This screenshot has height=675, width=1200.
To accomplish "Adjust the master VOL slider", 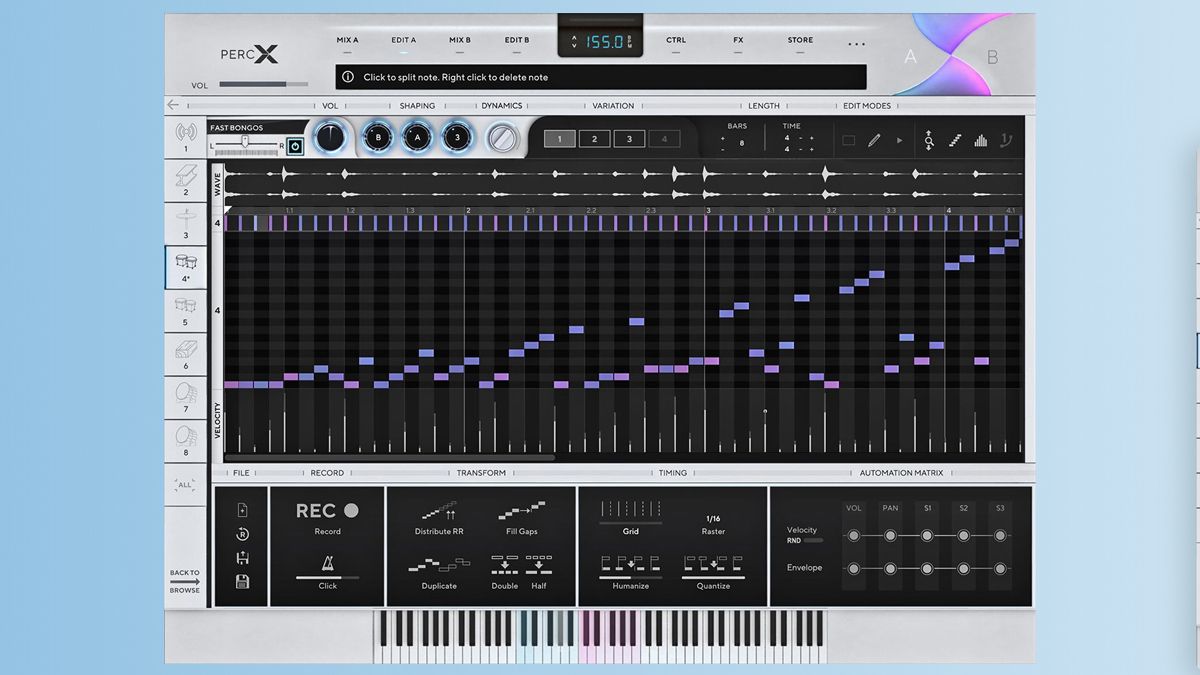I will tap(264, 85).
